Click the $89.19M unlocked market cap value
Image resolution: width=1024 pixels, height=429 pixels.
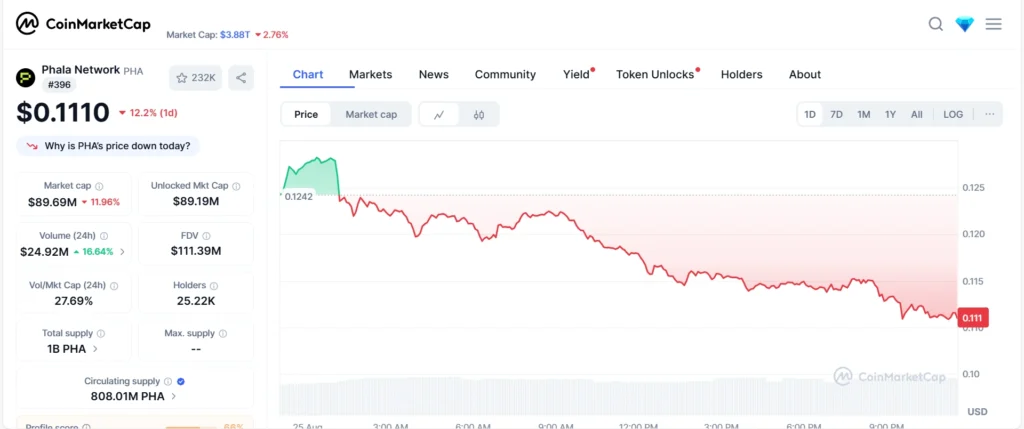(x=196, y=201)
